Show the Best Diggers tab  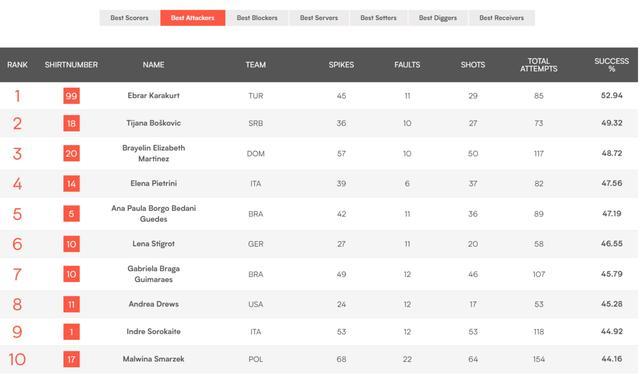coord(438,18)
